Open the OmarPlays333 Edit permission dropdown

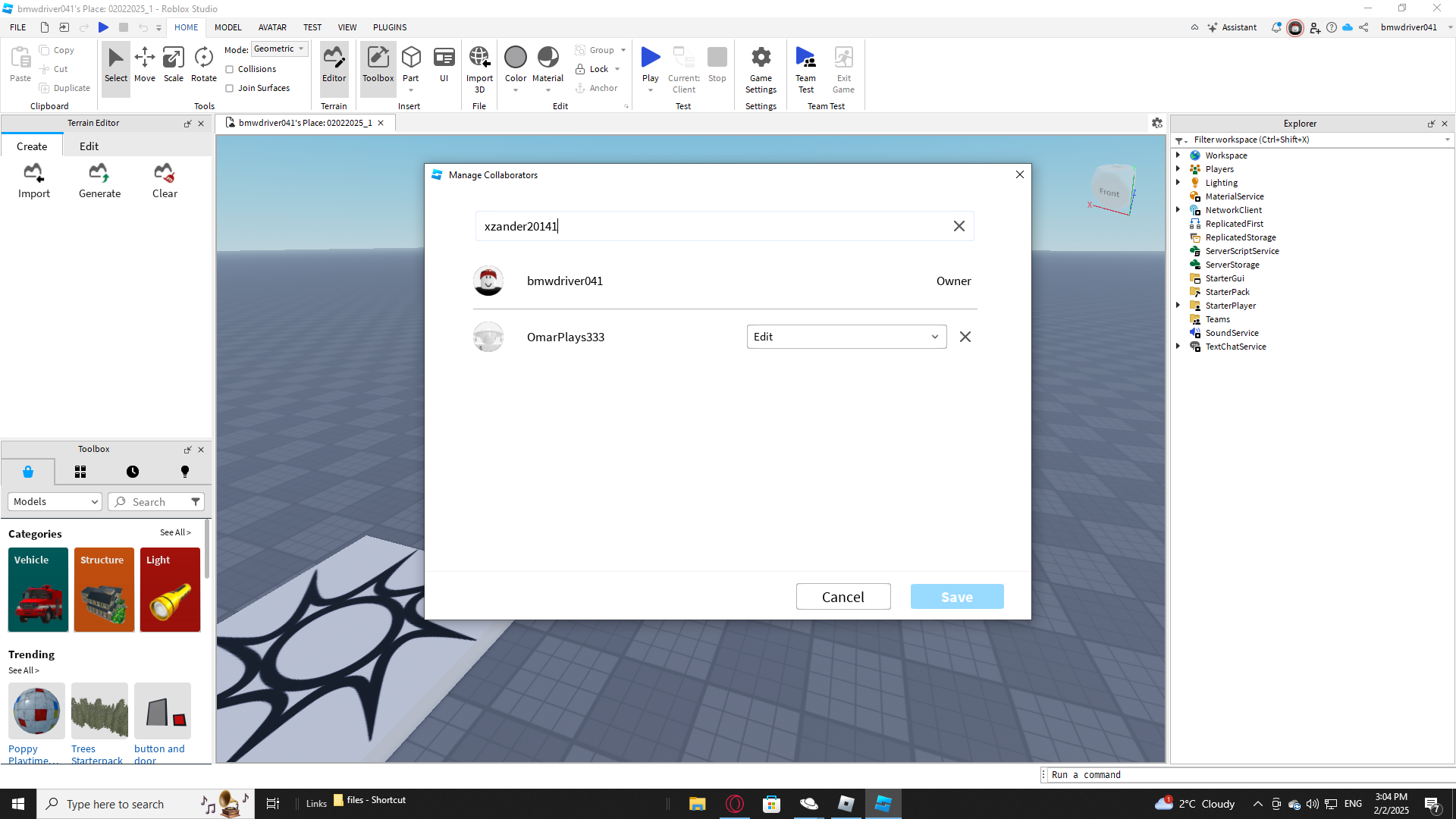tap(846, 337)
